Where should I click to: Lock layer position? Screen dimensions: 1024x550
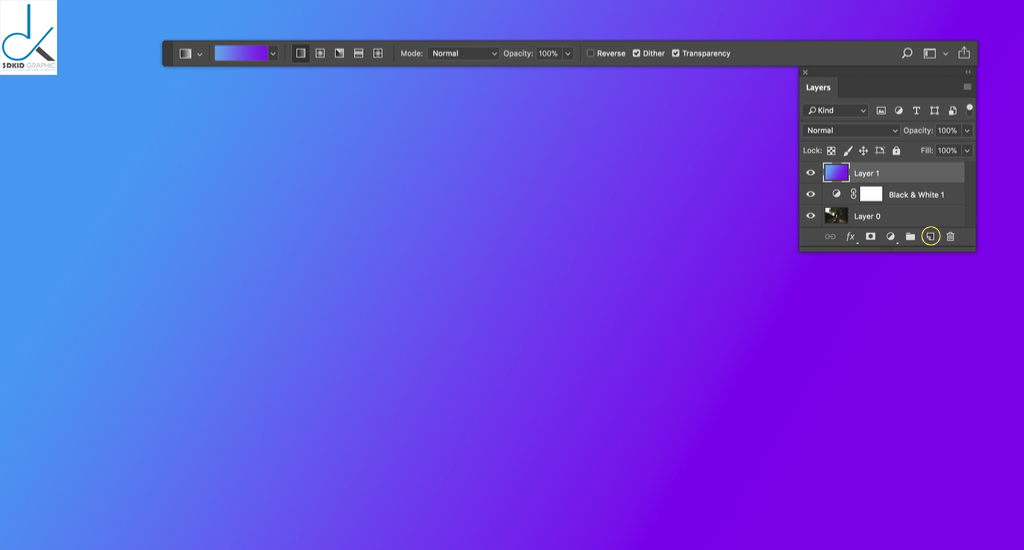(x=863, y=151)
